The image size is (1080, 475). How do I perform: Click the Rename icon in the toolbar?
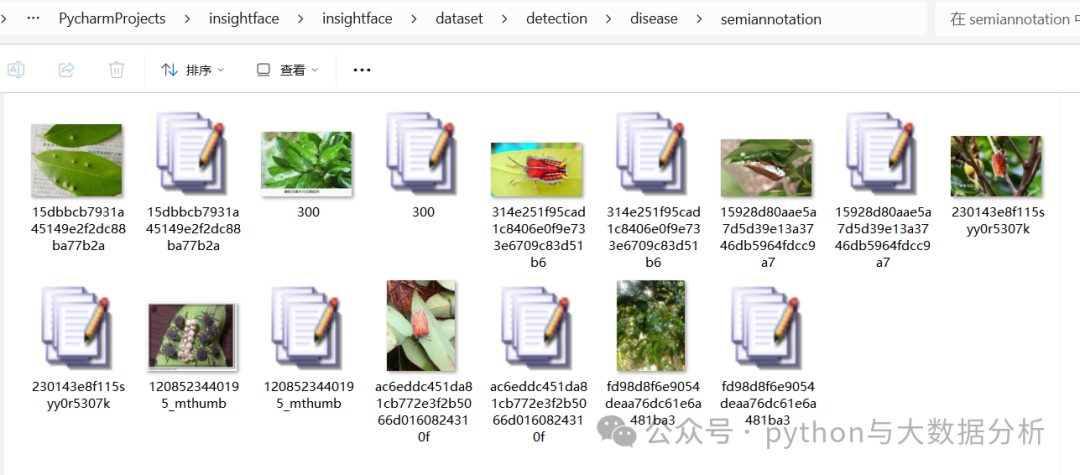point(17,70)
